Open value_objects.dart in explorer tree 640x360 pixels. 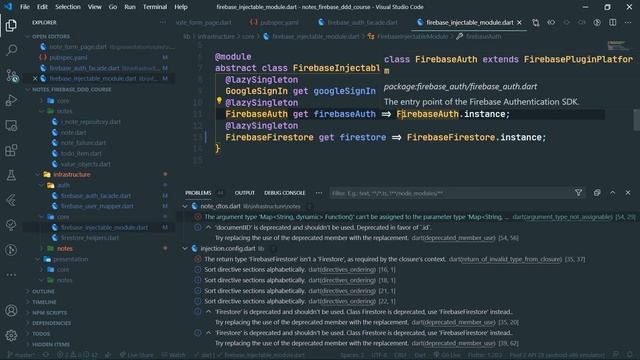[85, 164]
